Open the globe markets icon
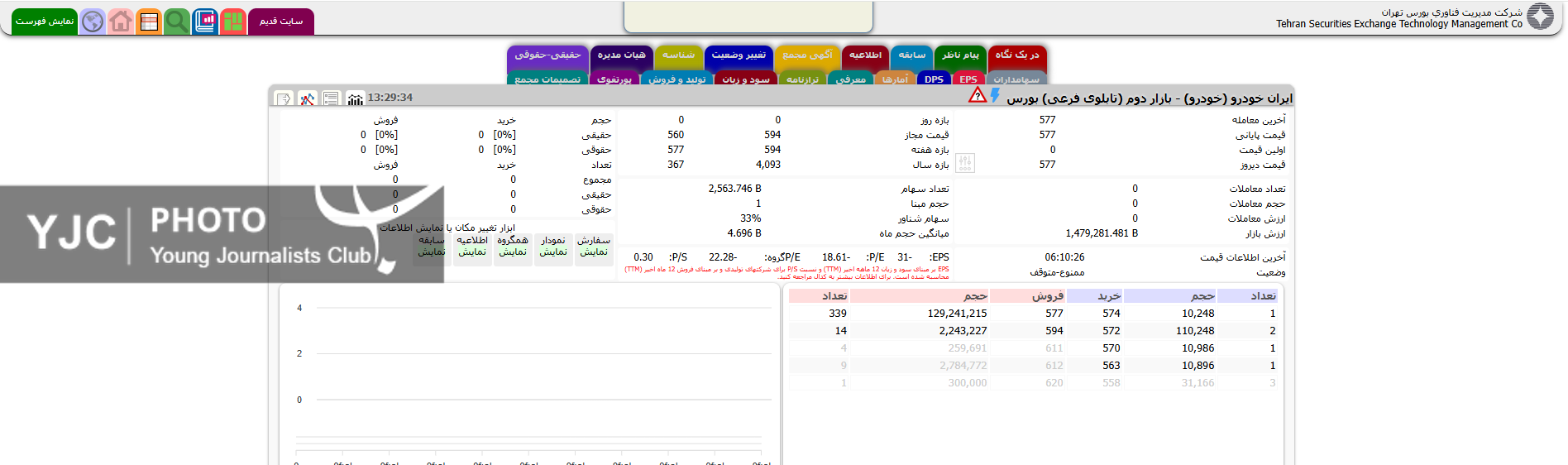This screenshot has width=1568, height=465. coord(93,21)
